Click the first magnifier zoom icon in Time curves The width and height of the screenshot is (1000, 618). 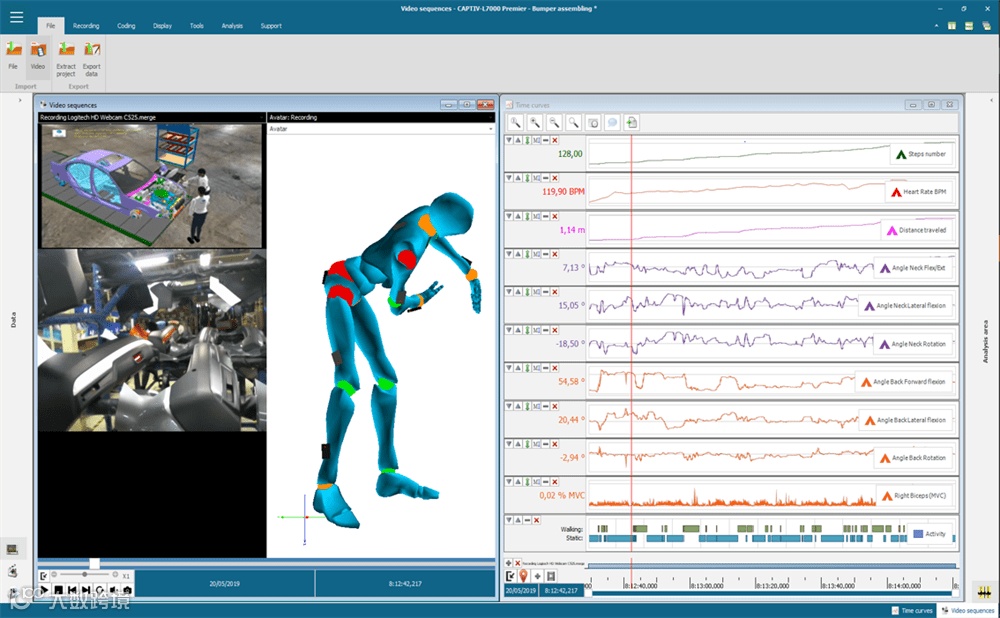click(x=516, y=122)
